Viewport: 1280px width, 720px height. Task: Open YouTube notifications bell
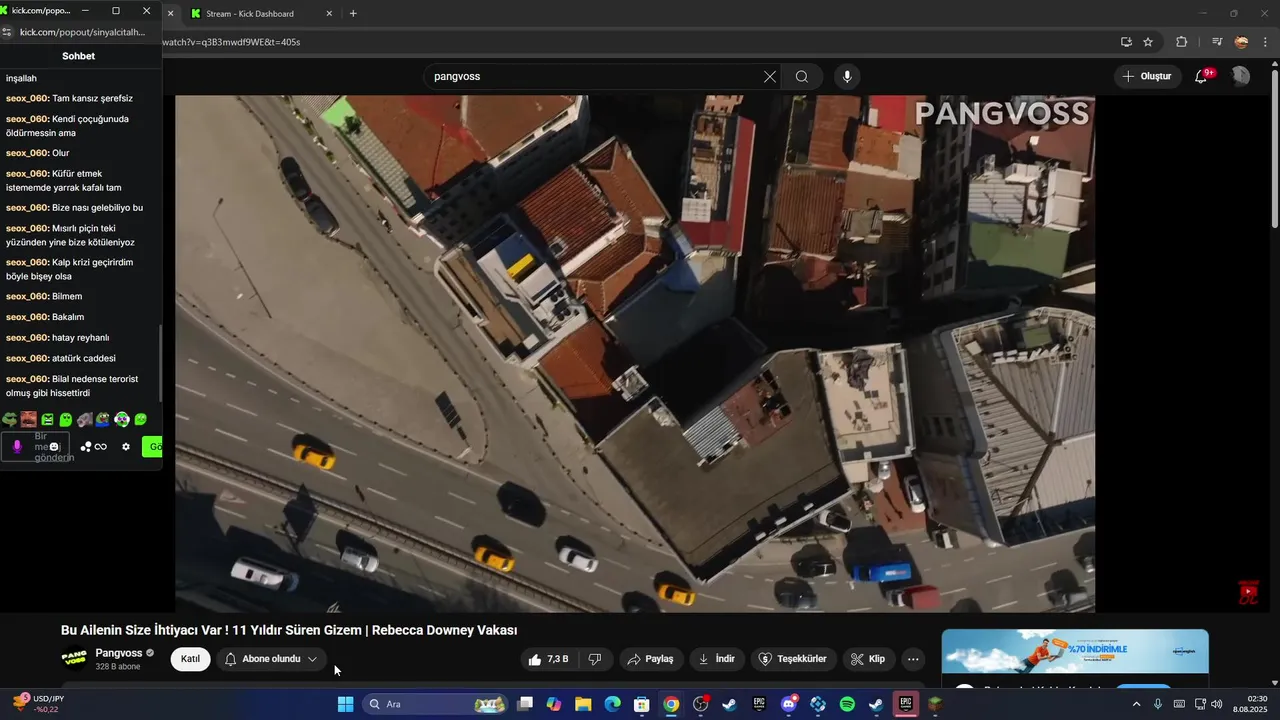[x=1202, y=76]
